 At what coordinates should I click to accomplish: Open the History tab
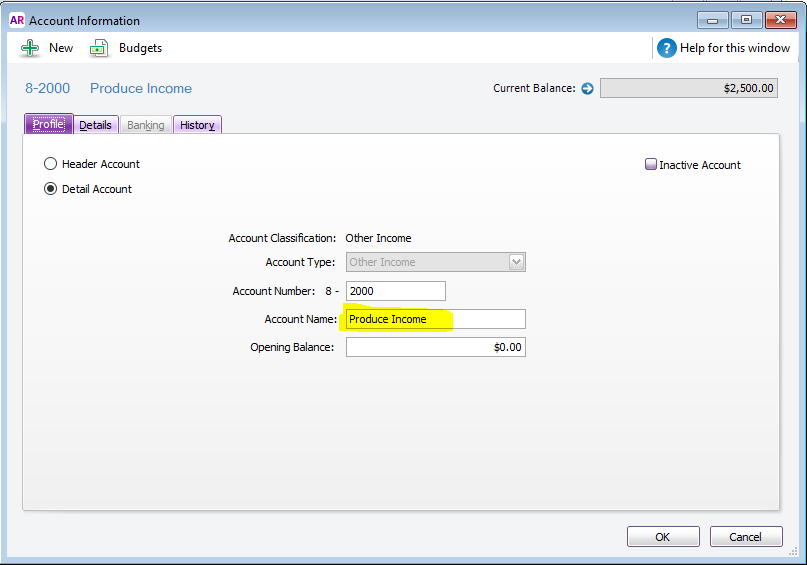197,125
